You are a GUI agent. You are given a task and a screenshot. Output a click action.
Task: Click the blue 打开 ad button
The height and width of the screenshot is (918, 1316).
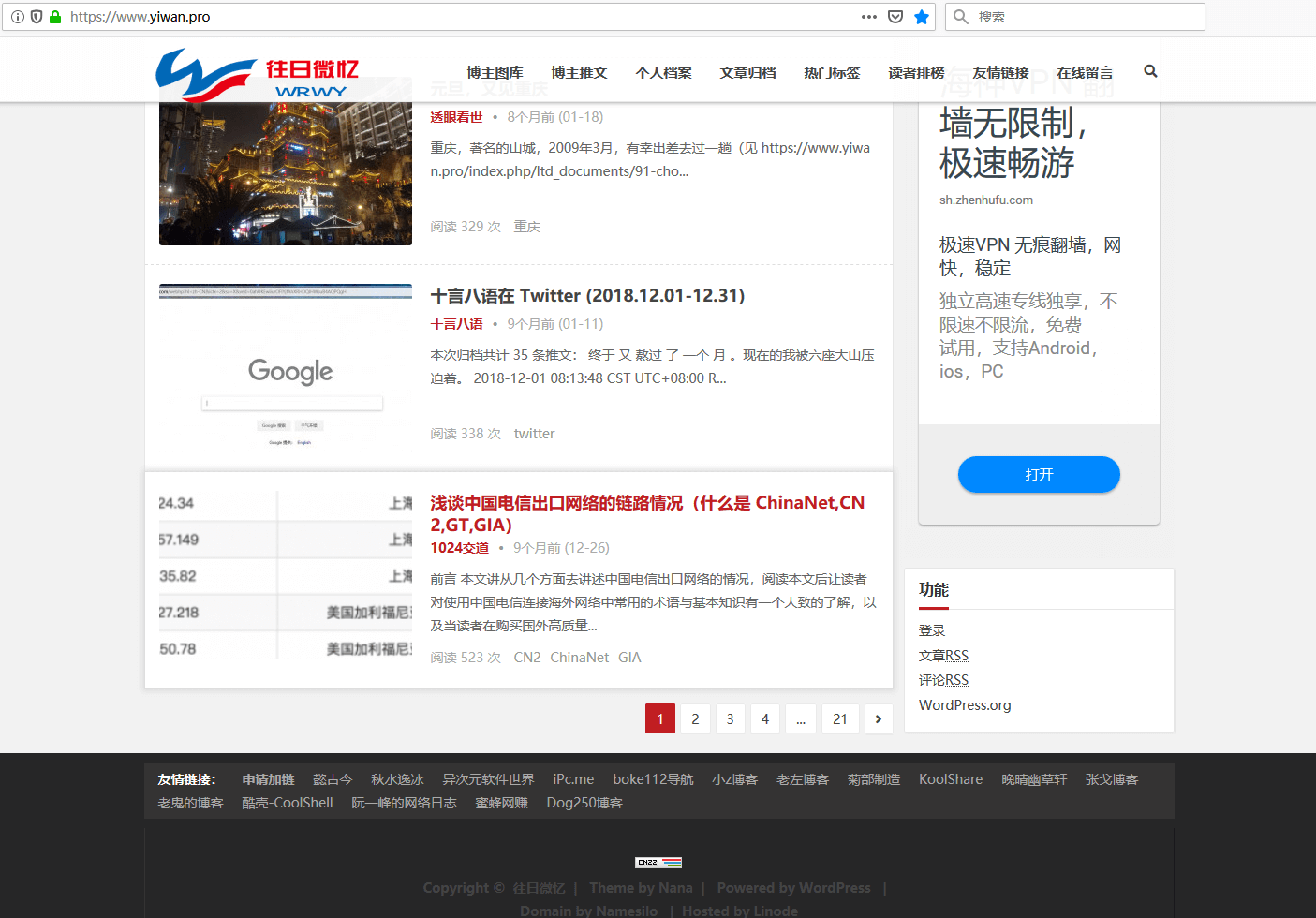(1039, 474)
